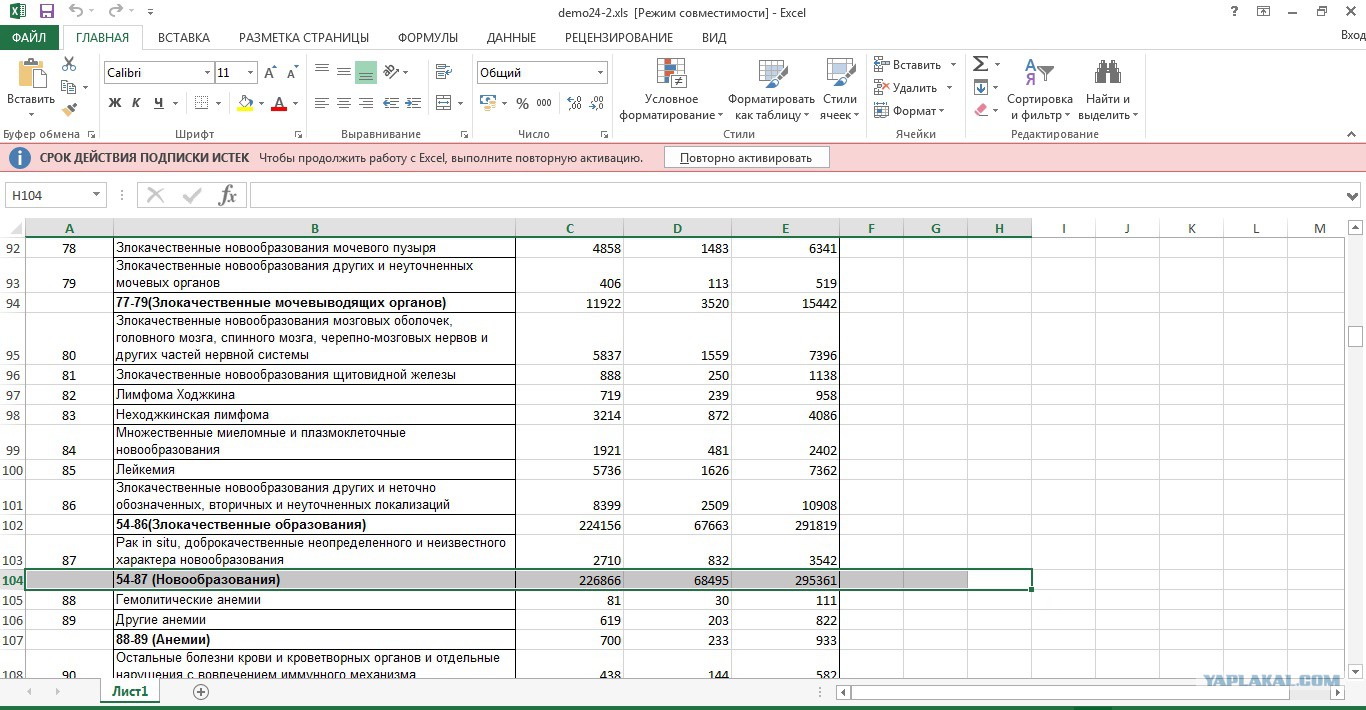Click the insert function fx icon

(x=228, y=195)
